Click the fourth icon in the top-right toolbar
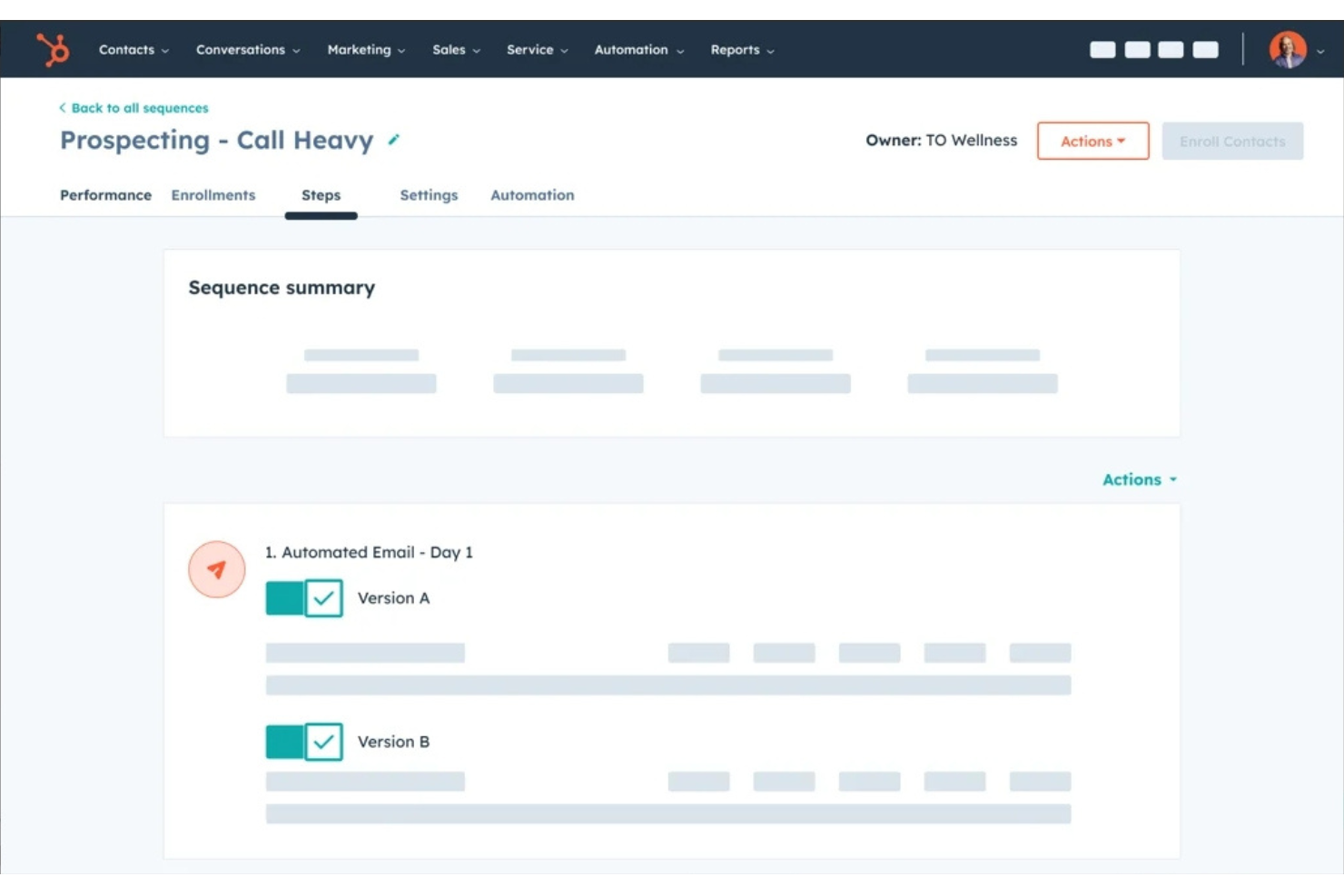 [1204, 50]
